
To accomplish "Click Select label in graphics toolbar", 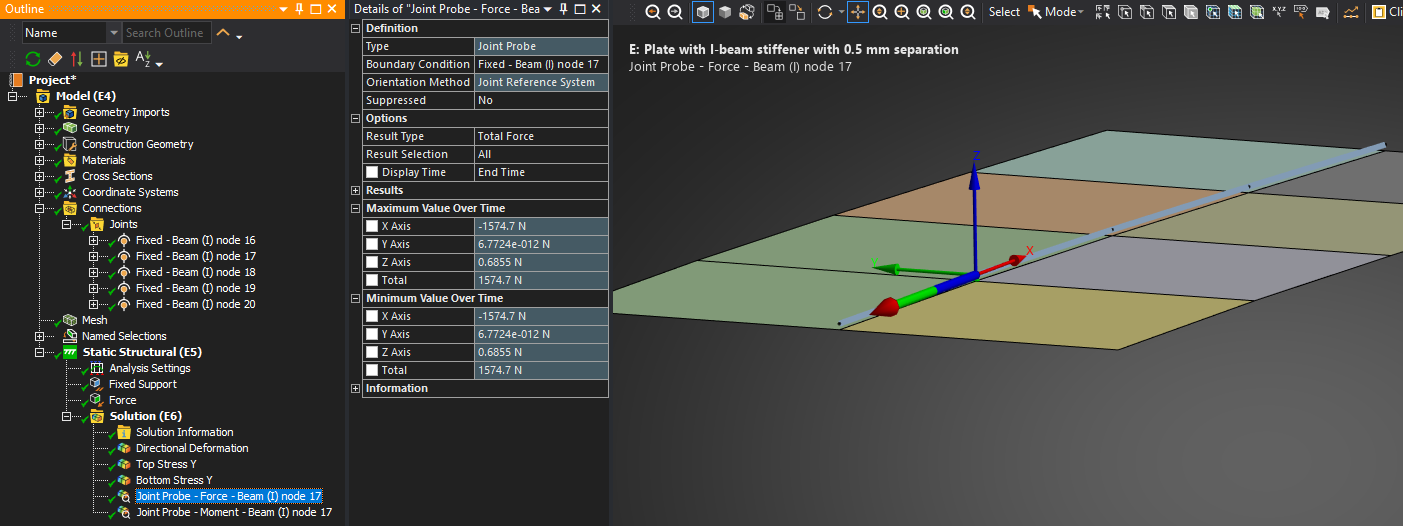I will click(x=1004, y=12).
